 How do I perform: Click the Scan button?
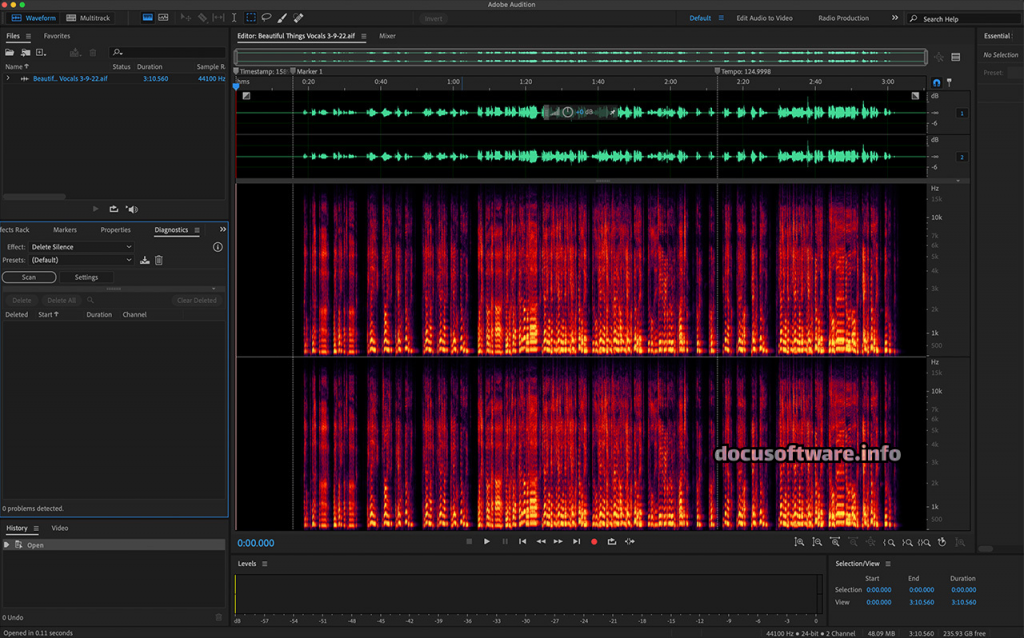pyautogui.click(x=29, y=277)
